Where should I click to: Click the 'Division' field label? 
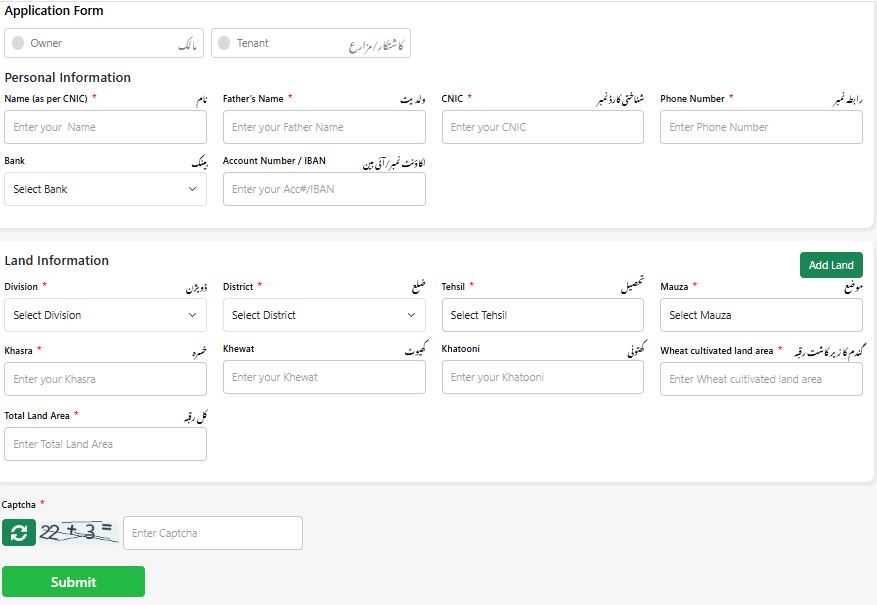click(x=21, y=286)
